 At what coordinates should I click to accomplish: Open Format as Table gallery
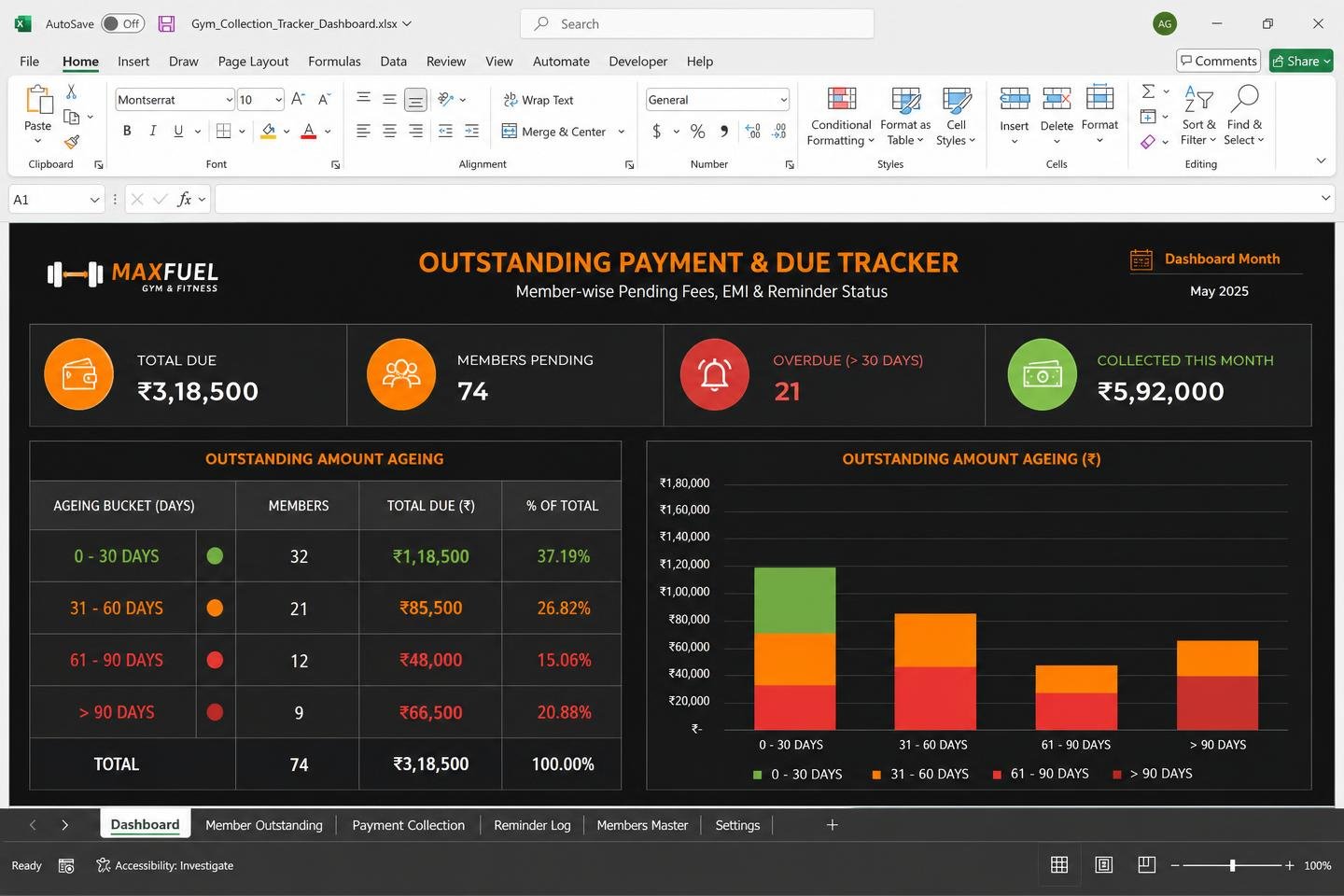[x=904, y=116]
